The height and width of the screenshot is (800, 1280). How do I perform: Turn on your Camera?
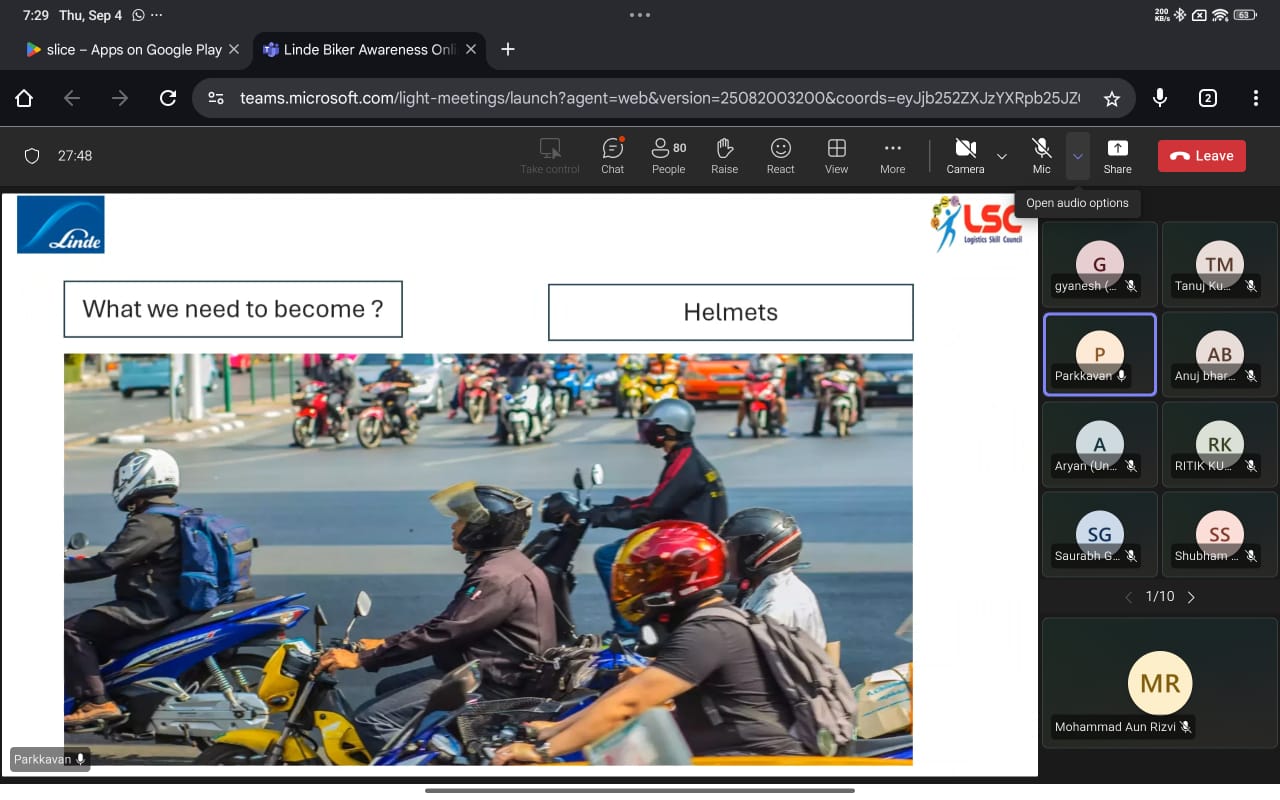964,155
